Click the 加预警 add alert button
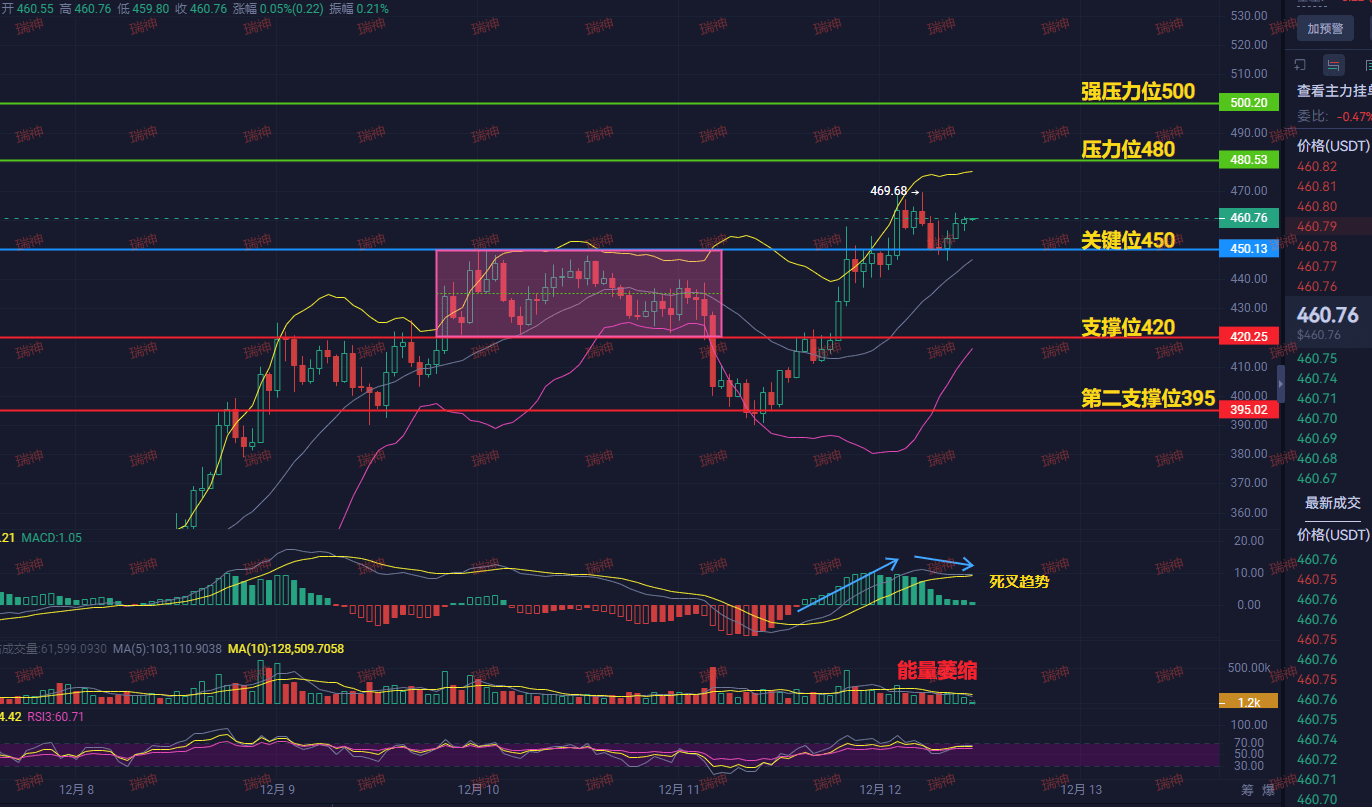The height and width of the screenshot is (807, 1372). (1324, 29)
